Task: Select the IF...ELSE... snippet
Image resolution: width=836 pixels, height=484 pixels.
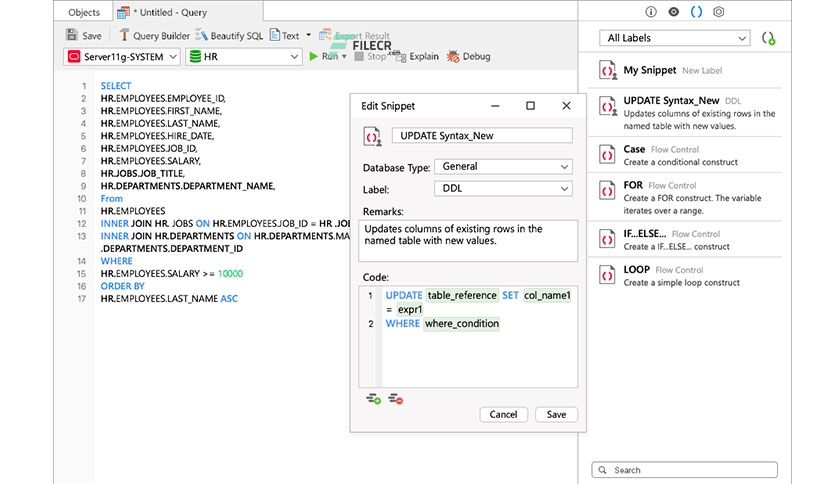Action: [x=685, y=240]
